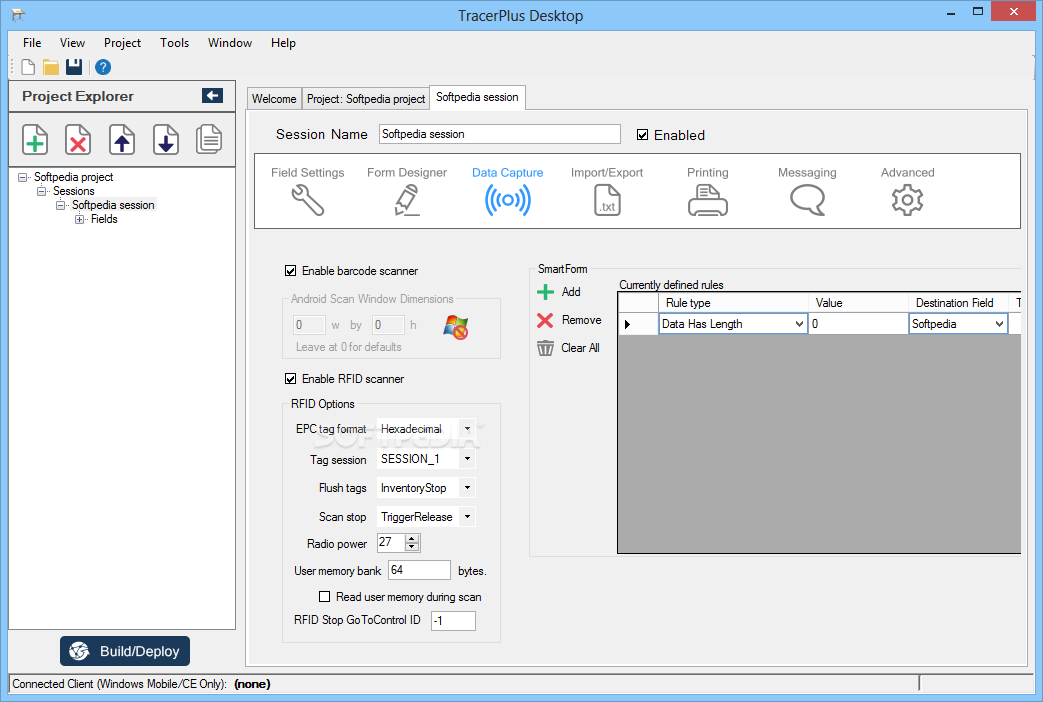Click the Windows-not-supported flag icon
Image resolution: width=1043 pixels, height=702 pixels.
(456, 327)
